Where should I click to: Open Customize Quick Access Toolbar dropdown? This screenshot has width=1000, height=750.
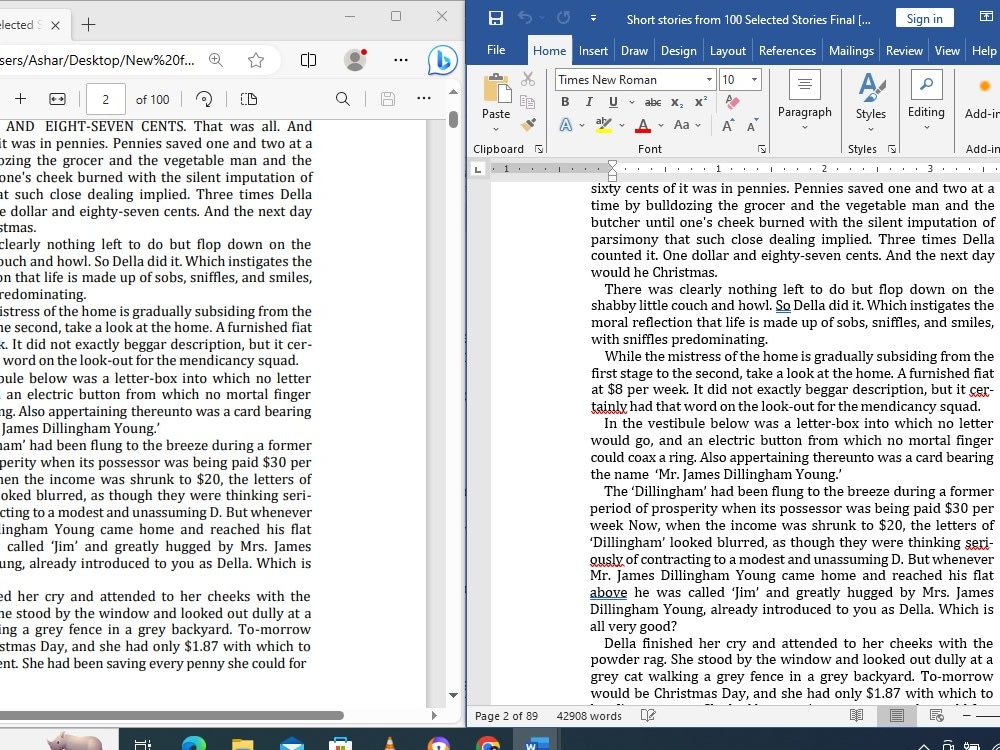[593, 18]
